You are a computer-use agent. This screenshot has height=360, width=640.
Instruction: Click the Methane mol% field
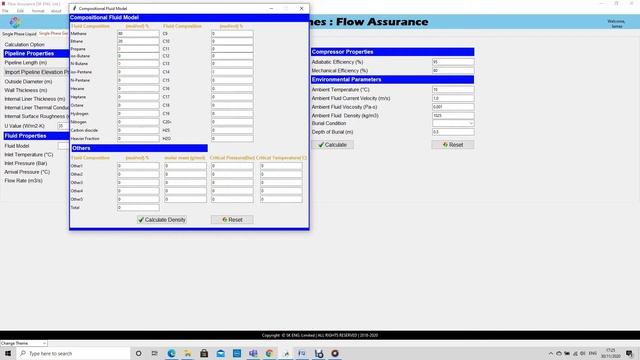pyautogui.click(x=138, y=33)
